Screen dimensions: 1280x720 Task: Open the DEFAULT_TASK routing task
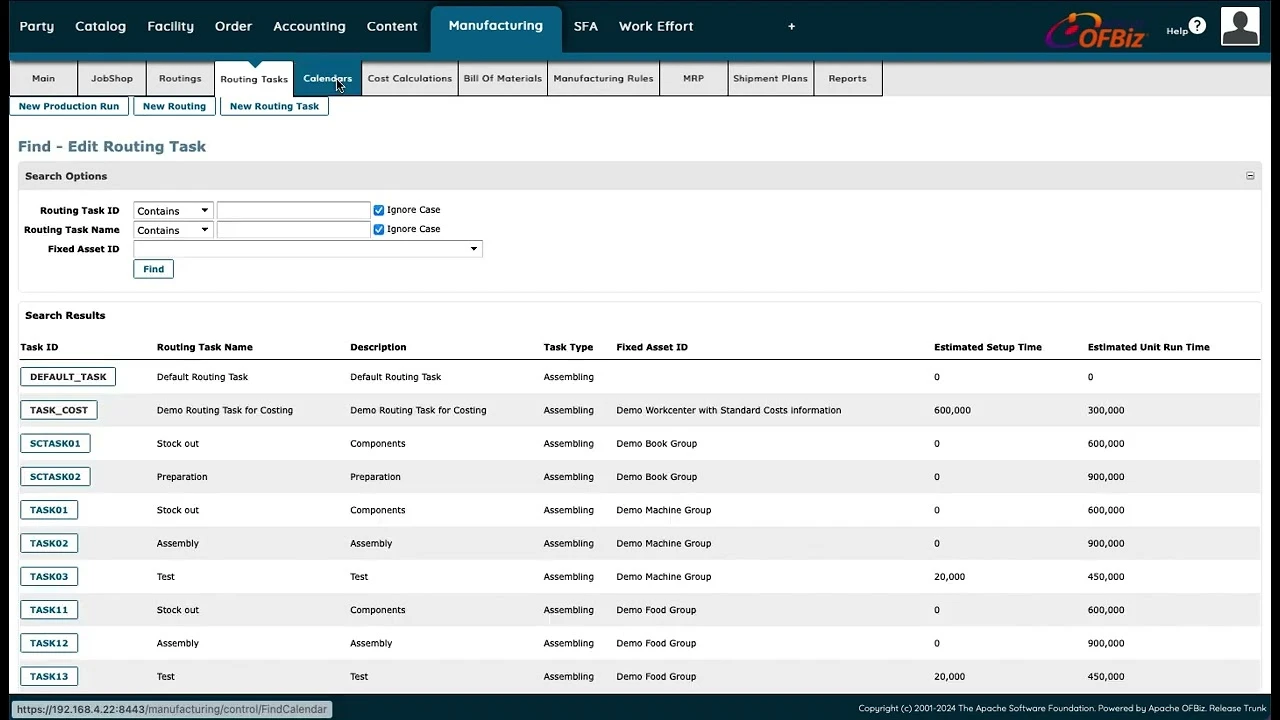68,377
